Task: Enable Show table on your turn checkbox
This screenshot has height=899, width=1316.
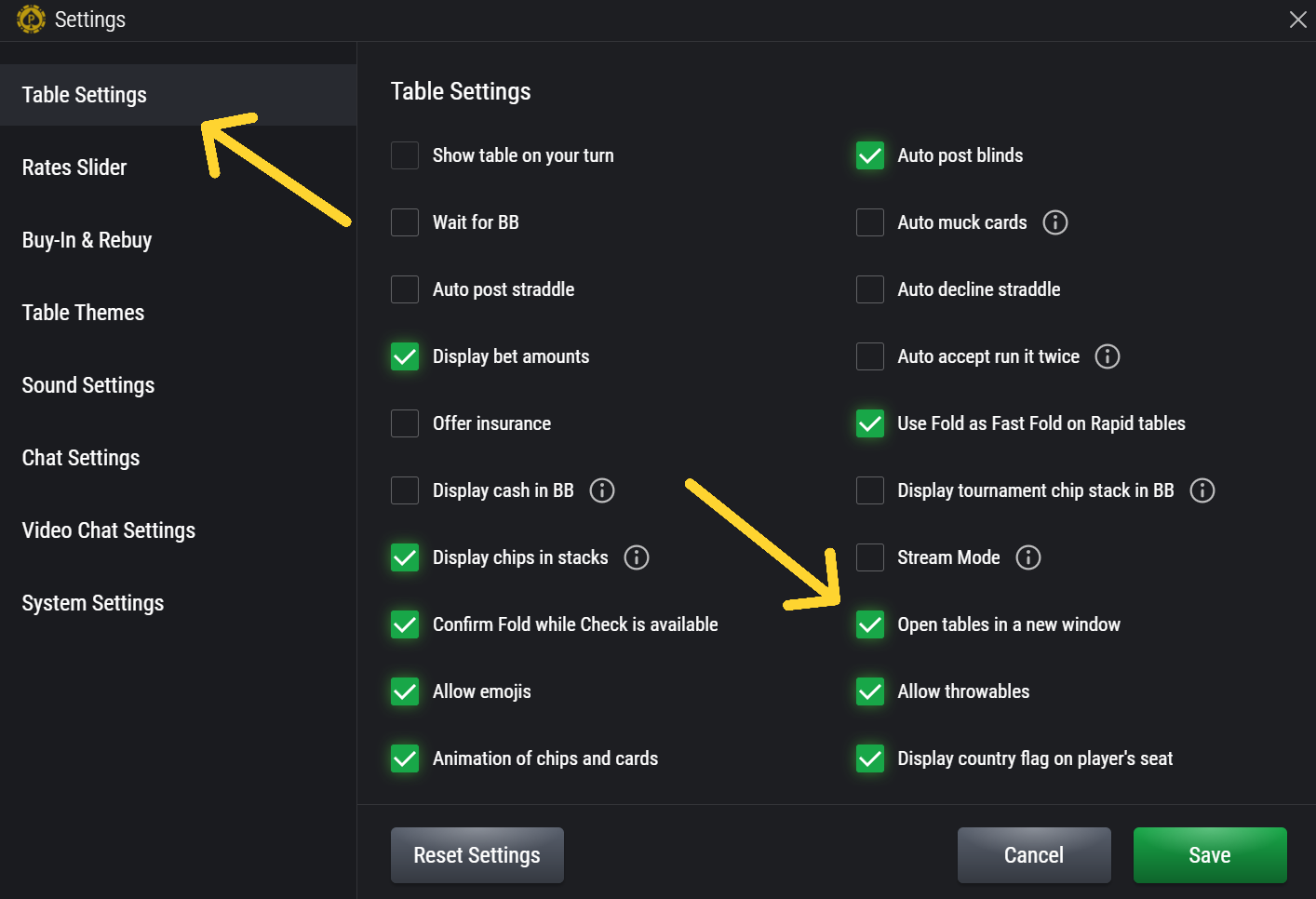Action: 405,155
